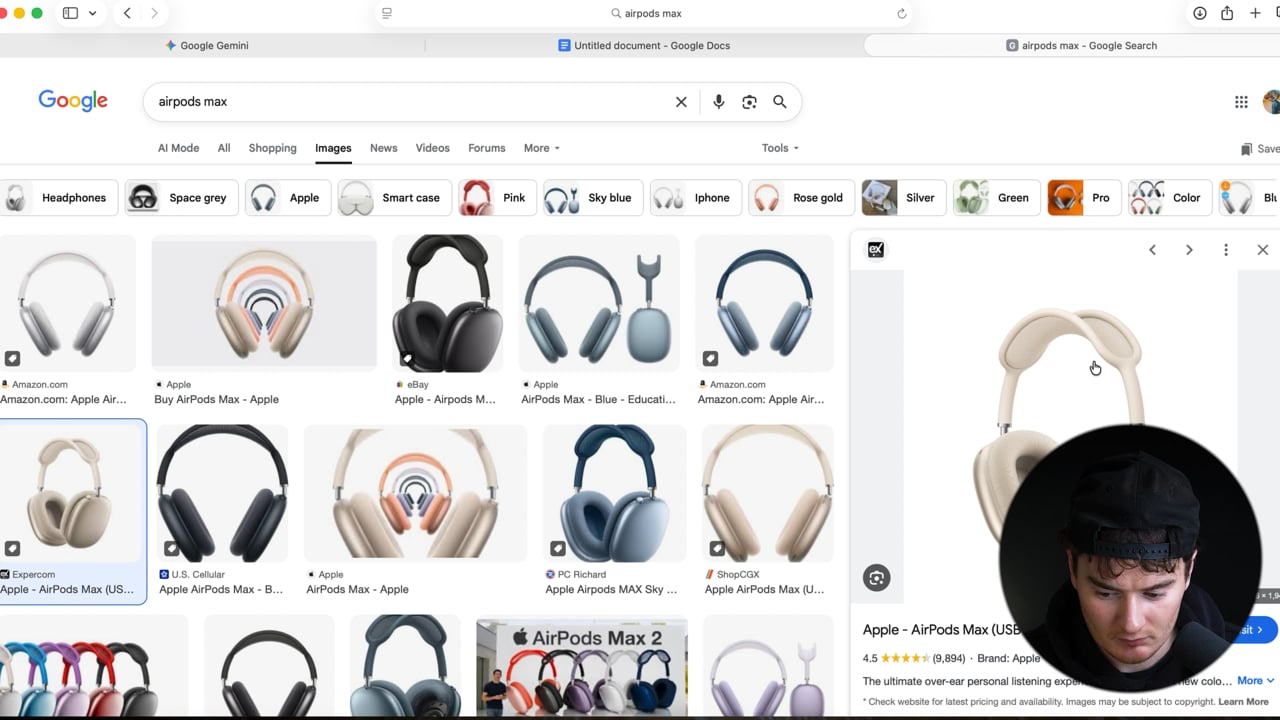The width and height of the screenshot is (1280, 720).
Task: Open AirPods Max 2 video thumbnail
Action: pyautogui.click(x=582, y=668)
